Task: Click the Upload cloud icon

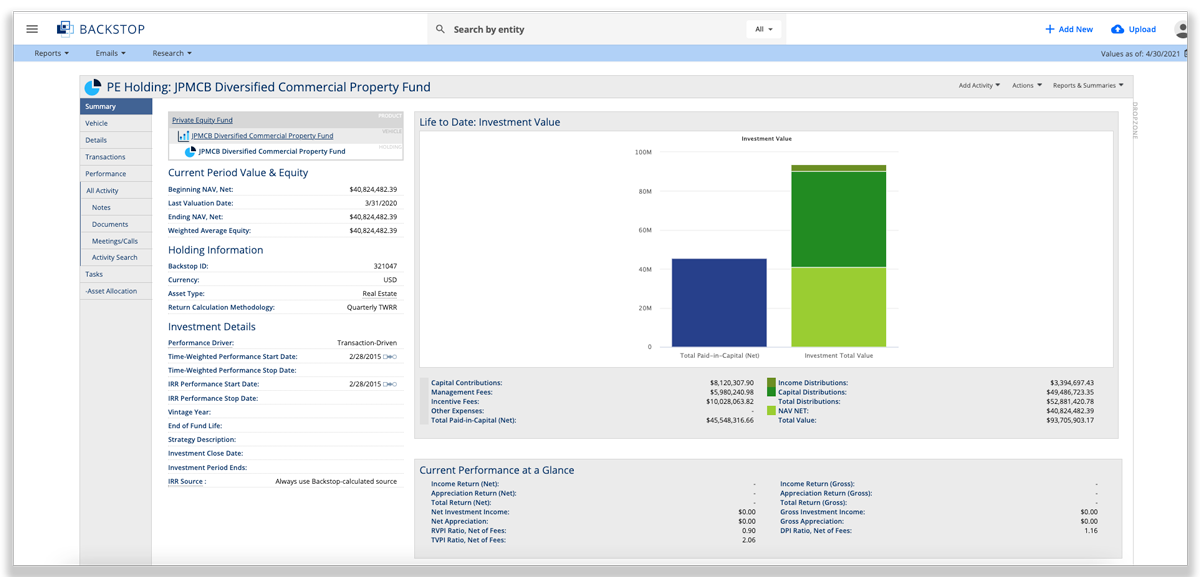Action: (1118, 29)
